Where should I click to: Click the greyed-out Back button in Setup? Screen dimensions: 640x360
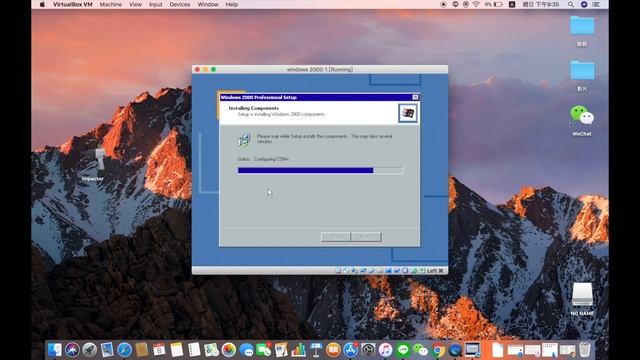point(336,237)
